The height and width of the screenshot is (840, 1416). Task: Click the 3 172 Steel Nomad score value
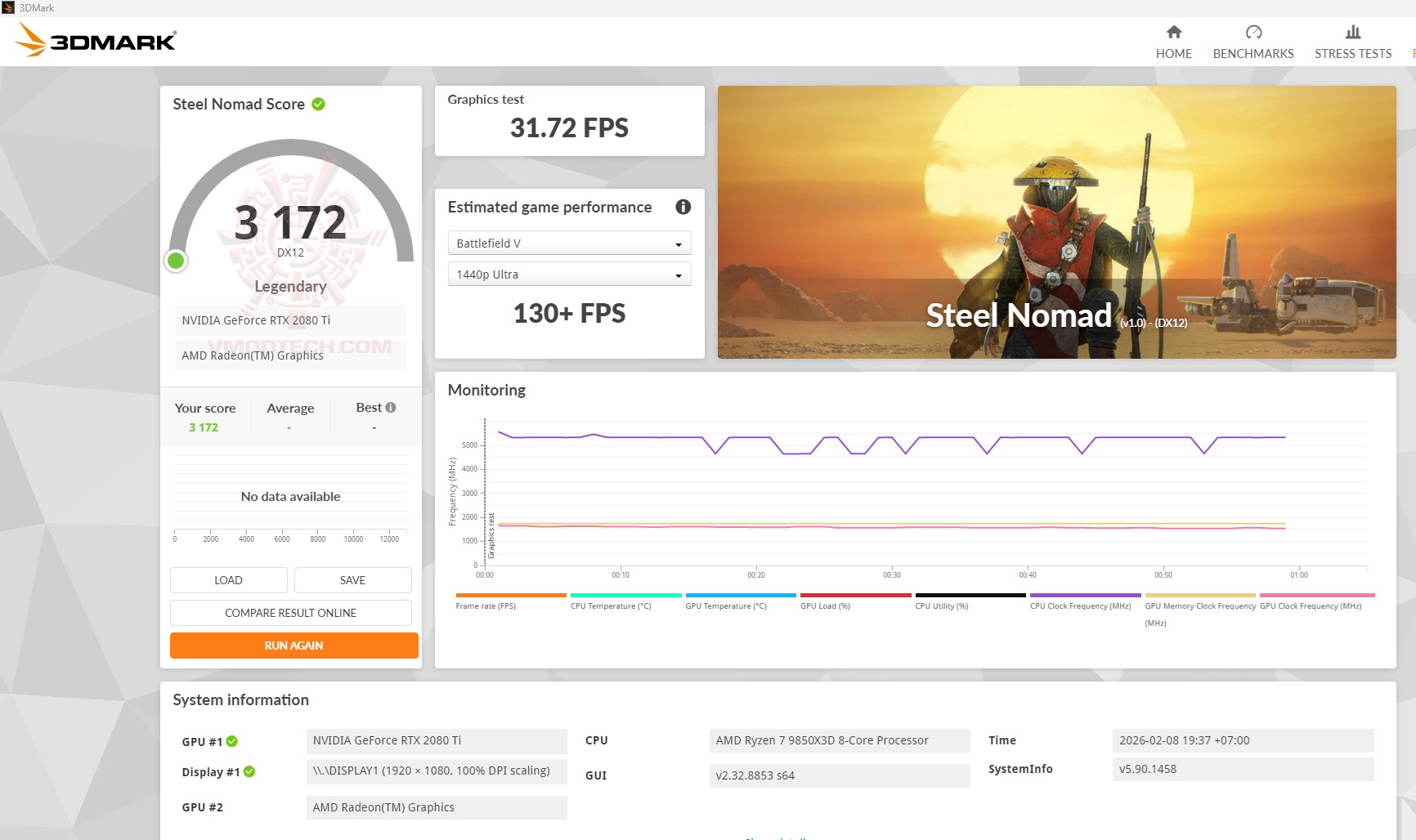[290, 222]
